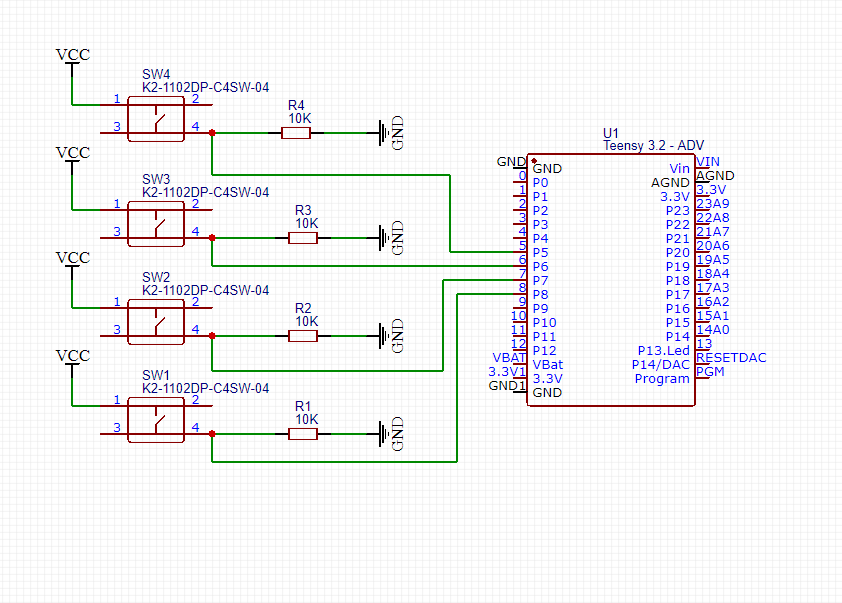Select resistor R1
Viewport: 842px width, 603px height.
(x=305, y=433)
